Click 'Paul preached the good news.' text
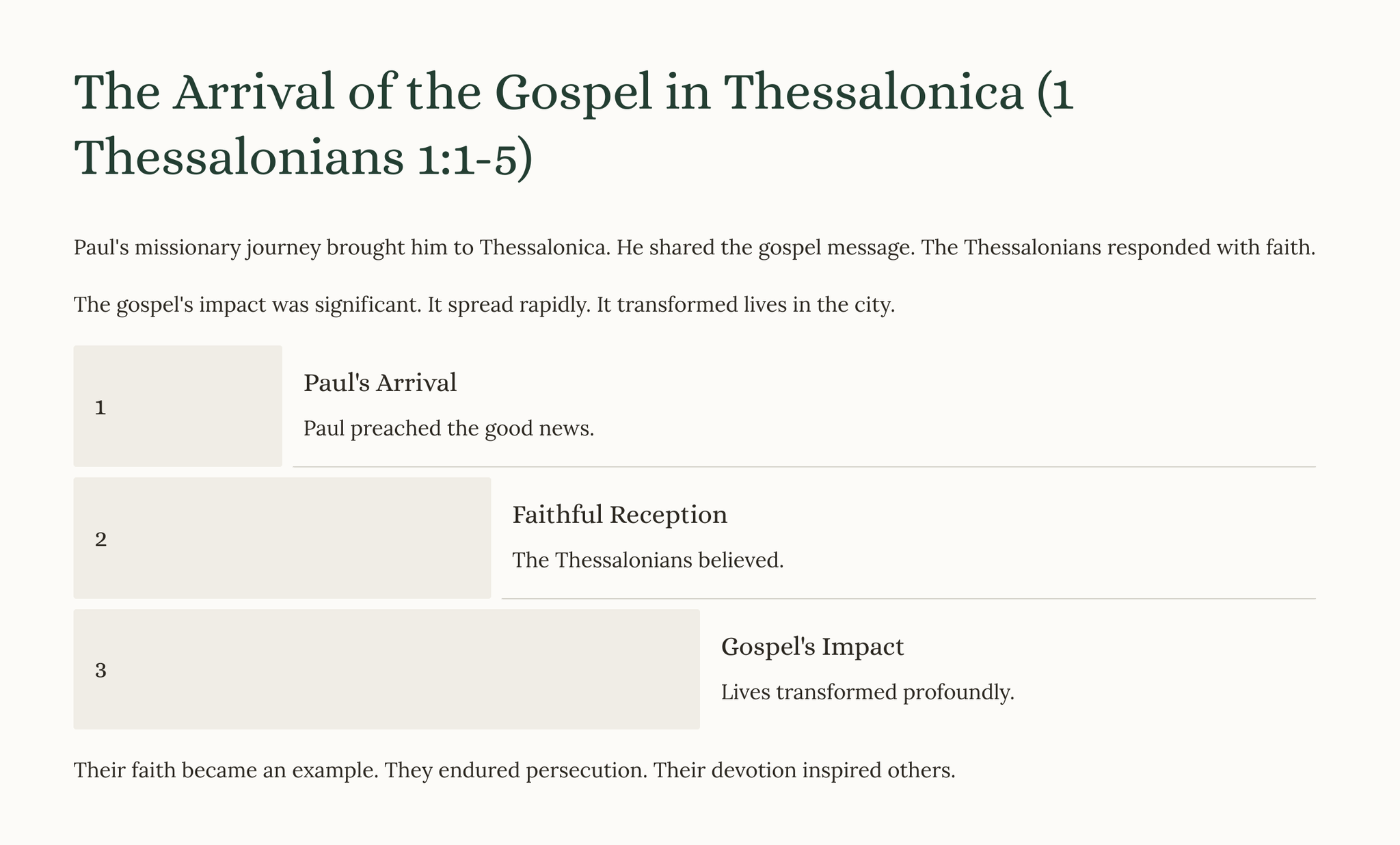The height and width of the screenshot is (845, 1400). point(448,429)
